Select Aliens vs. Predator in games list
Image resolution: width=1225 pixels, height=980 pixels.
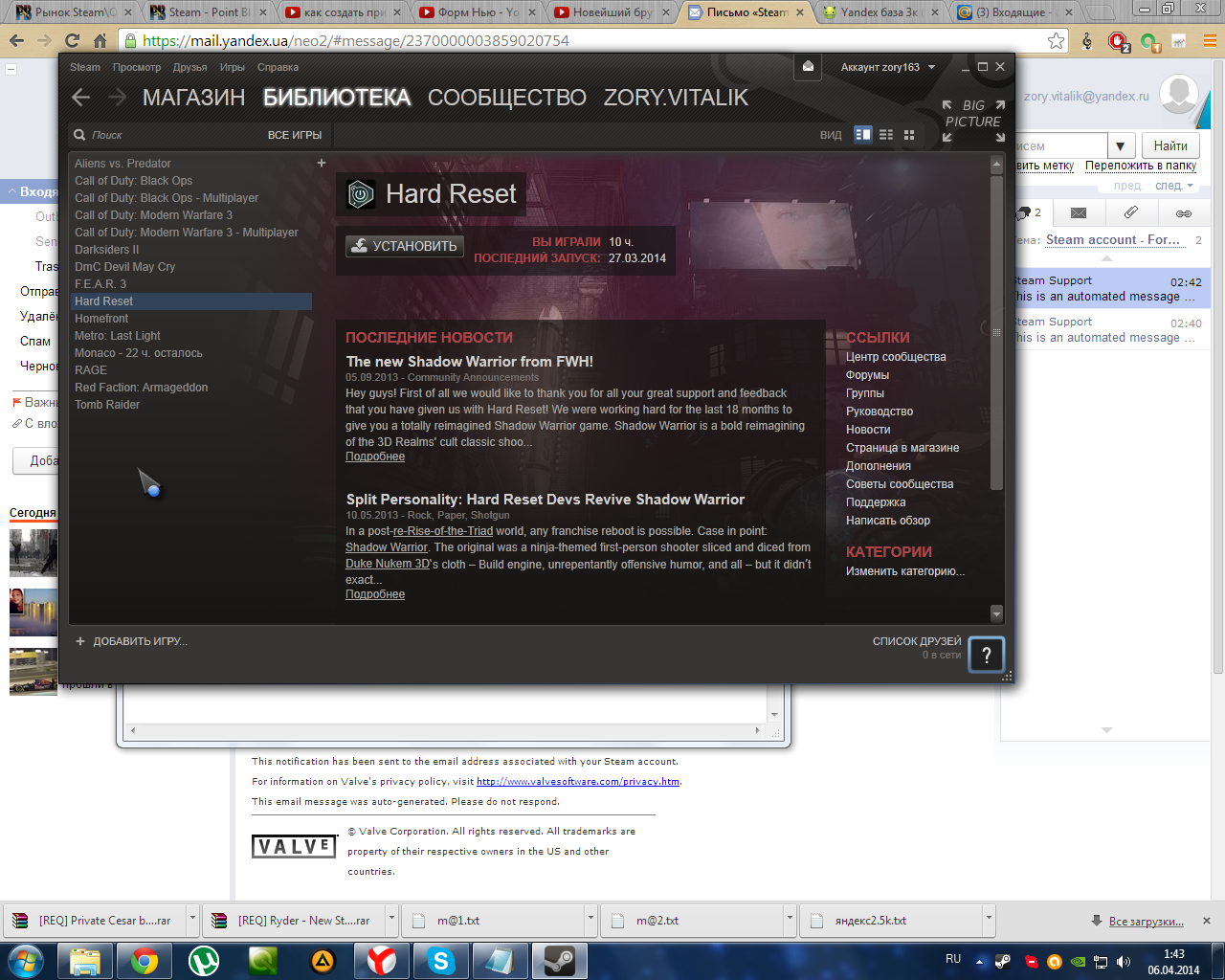click(x=122, y=164)
